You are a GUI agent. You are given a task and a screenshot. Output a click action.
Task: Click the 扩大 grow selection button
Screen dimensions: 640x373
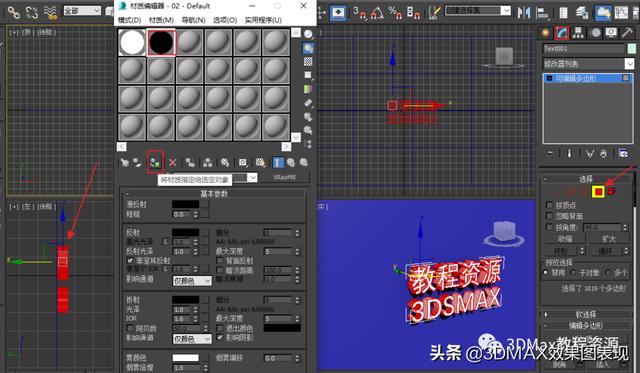[609, 239]
